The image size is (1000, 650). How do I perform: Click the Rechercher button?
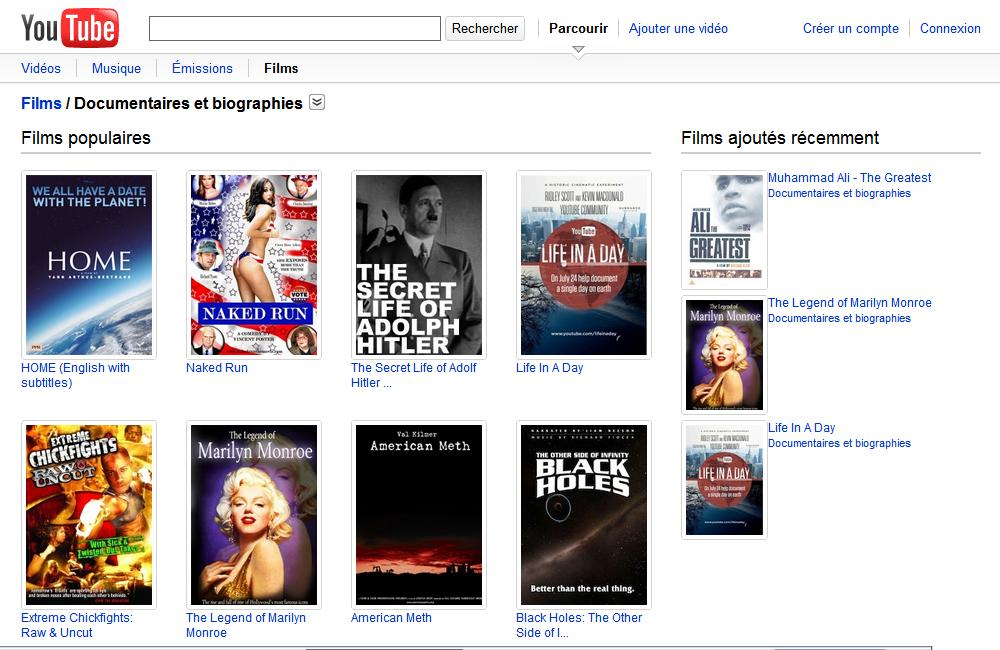click(x=485, y=29)
